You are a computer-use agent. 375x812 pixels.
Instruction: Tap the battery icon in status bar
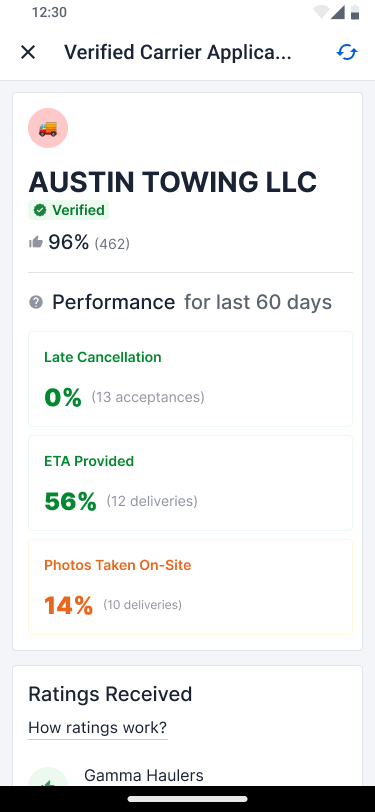pos(355,12)
